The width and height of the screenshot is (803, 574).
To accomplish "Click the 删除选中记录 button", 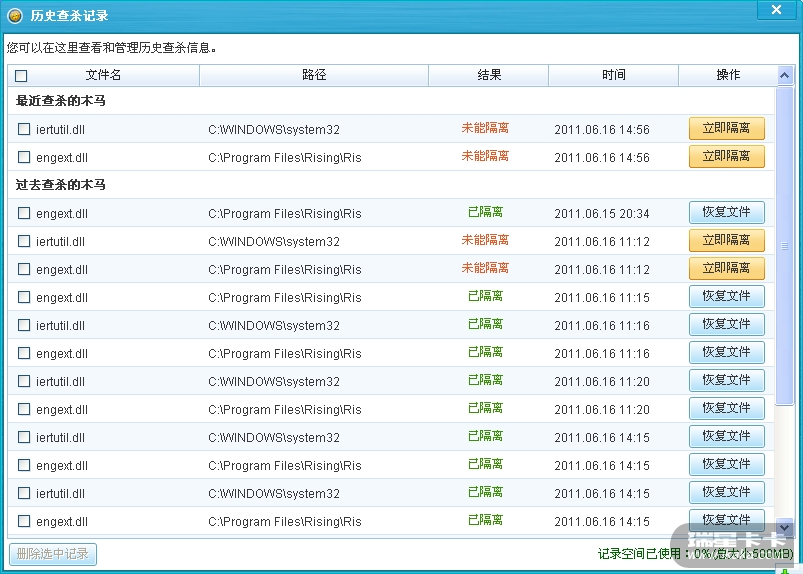I will [x=53, y=554].
